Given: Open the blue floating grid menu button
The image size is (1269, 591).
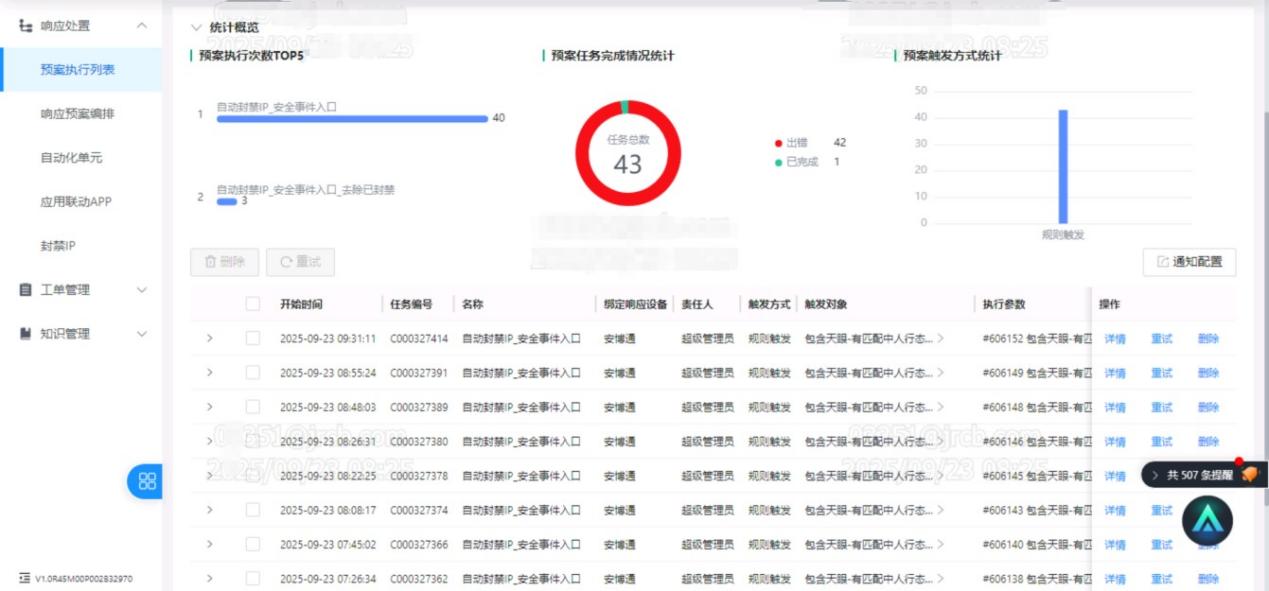Looking at the screenshot, I should coord(147,481).
